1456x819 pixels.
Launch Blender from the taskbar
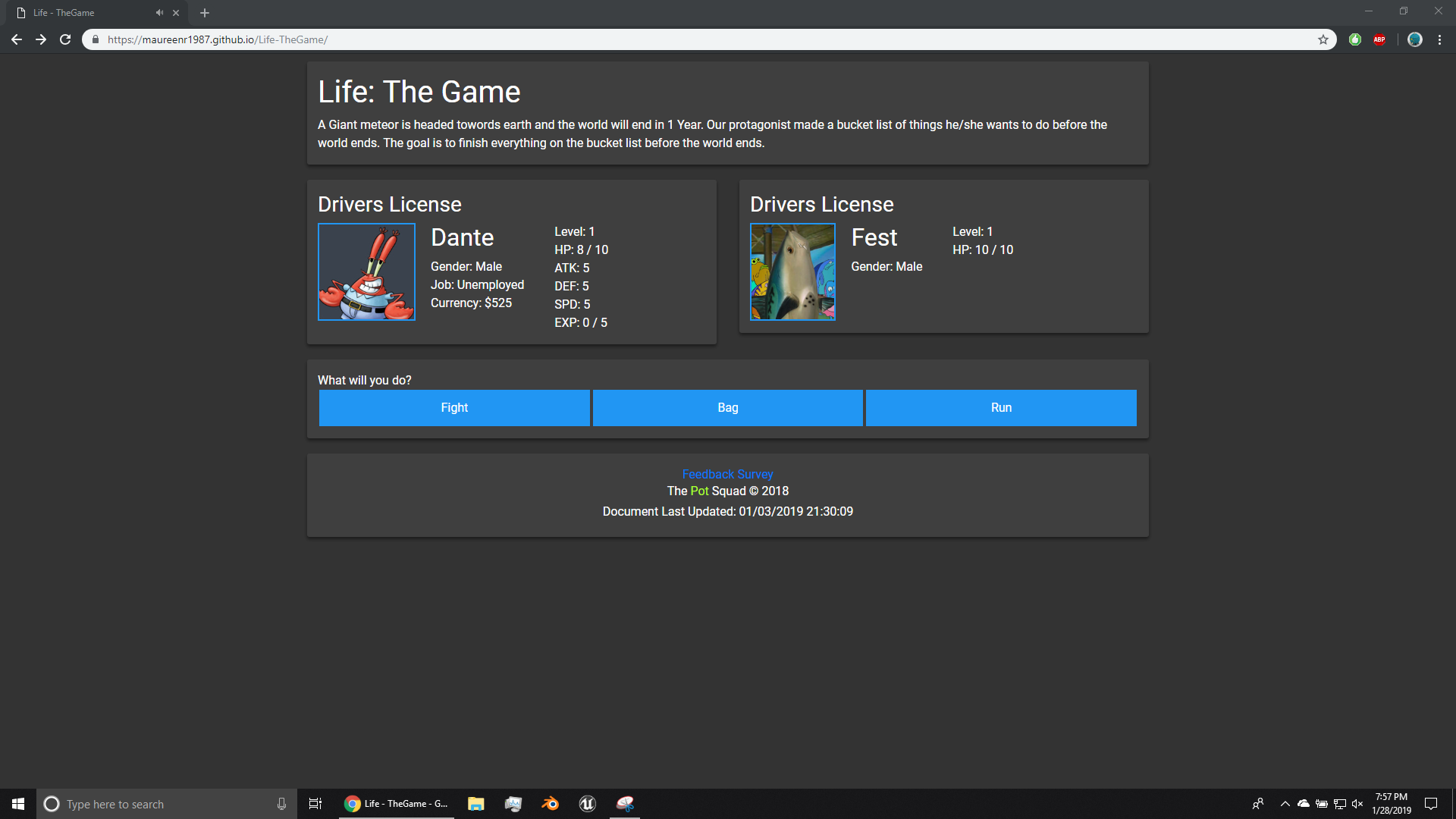(550, 804)
